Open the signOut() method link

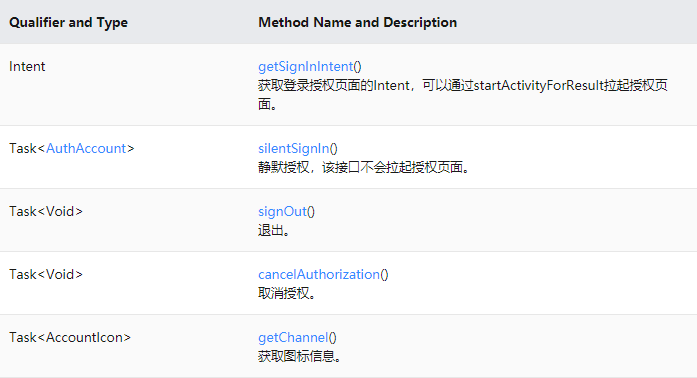[286, 212]
